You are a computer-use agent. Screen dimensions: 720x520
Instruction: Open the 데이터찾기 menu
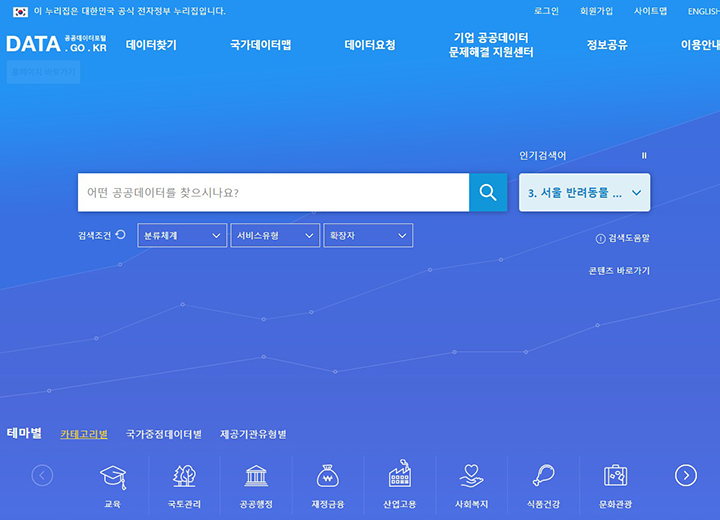(151, 45)
